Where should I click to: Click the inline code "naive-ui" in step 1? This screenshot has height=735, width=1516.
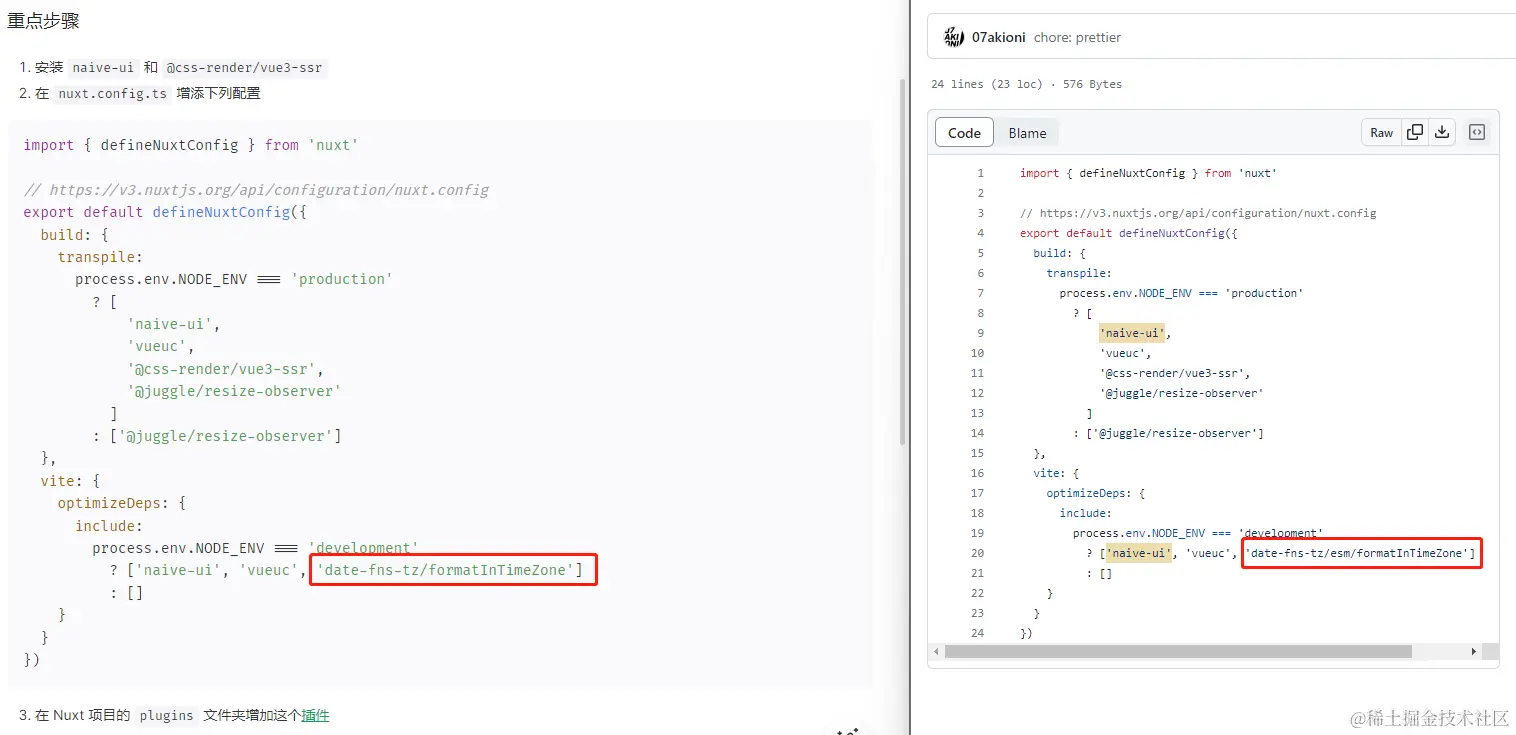103,68
